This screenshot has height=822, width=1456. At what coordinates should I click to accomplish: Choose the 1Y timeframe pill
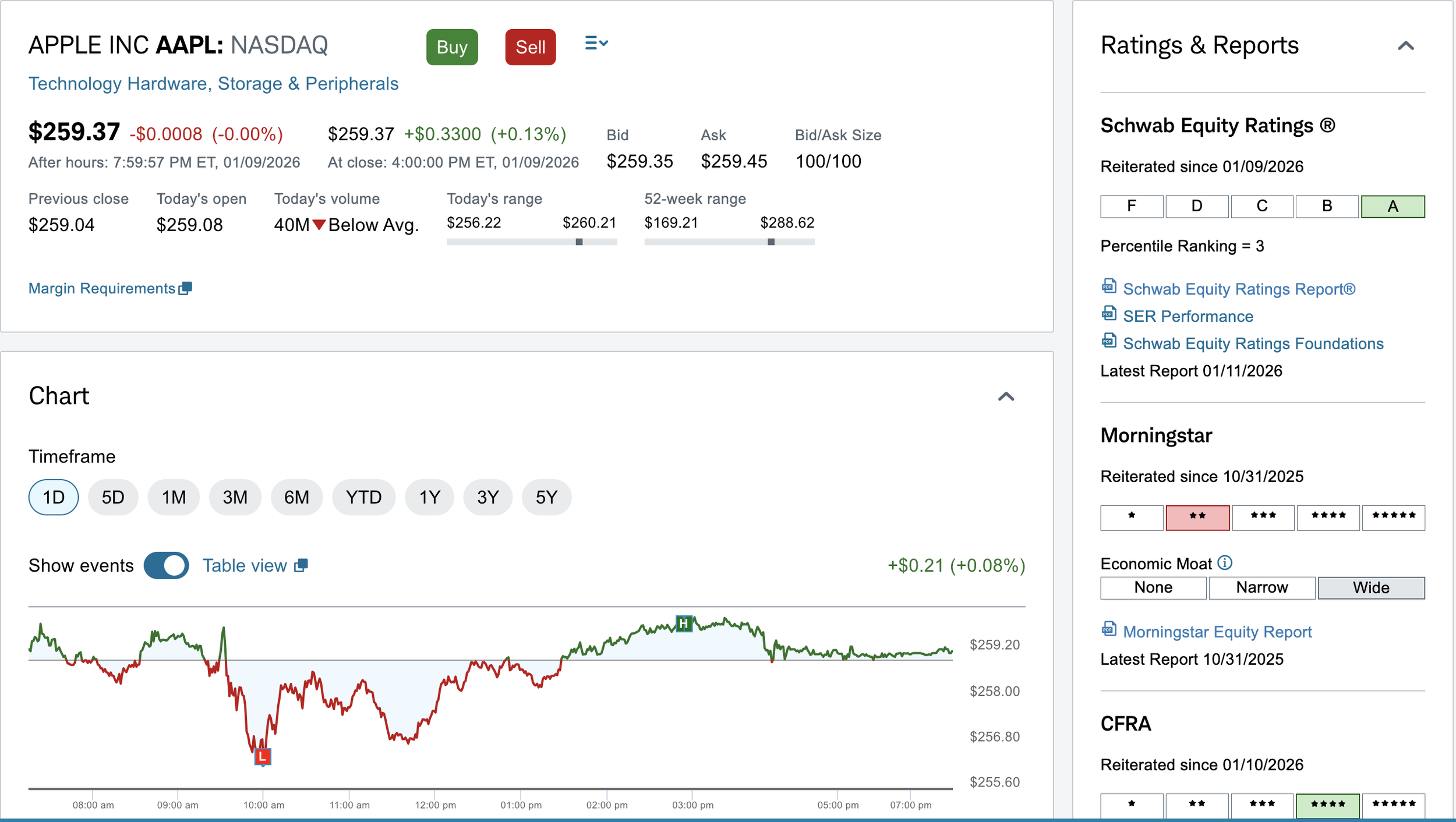[x=429, y=497]
